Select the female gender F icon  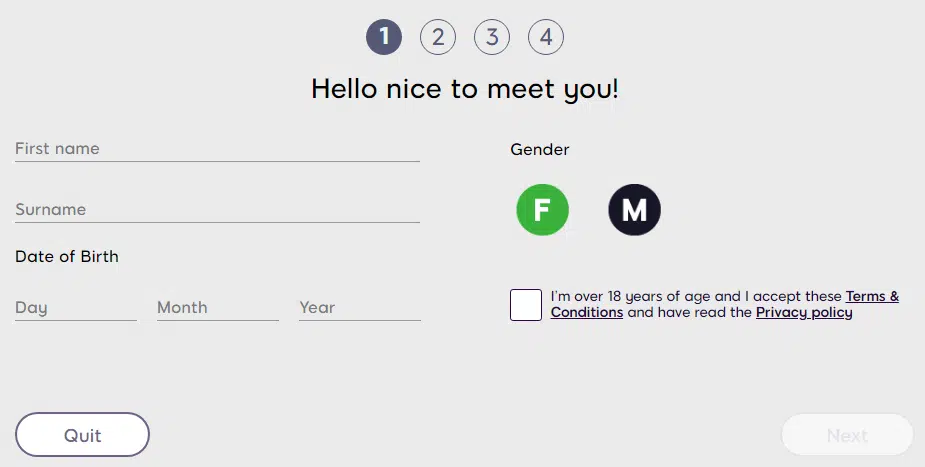[542, 210]
